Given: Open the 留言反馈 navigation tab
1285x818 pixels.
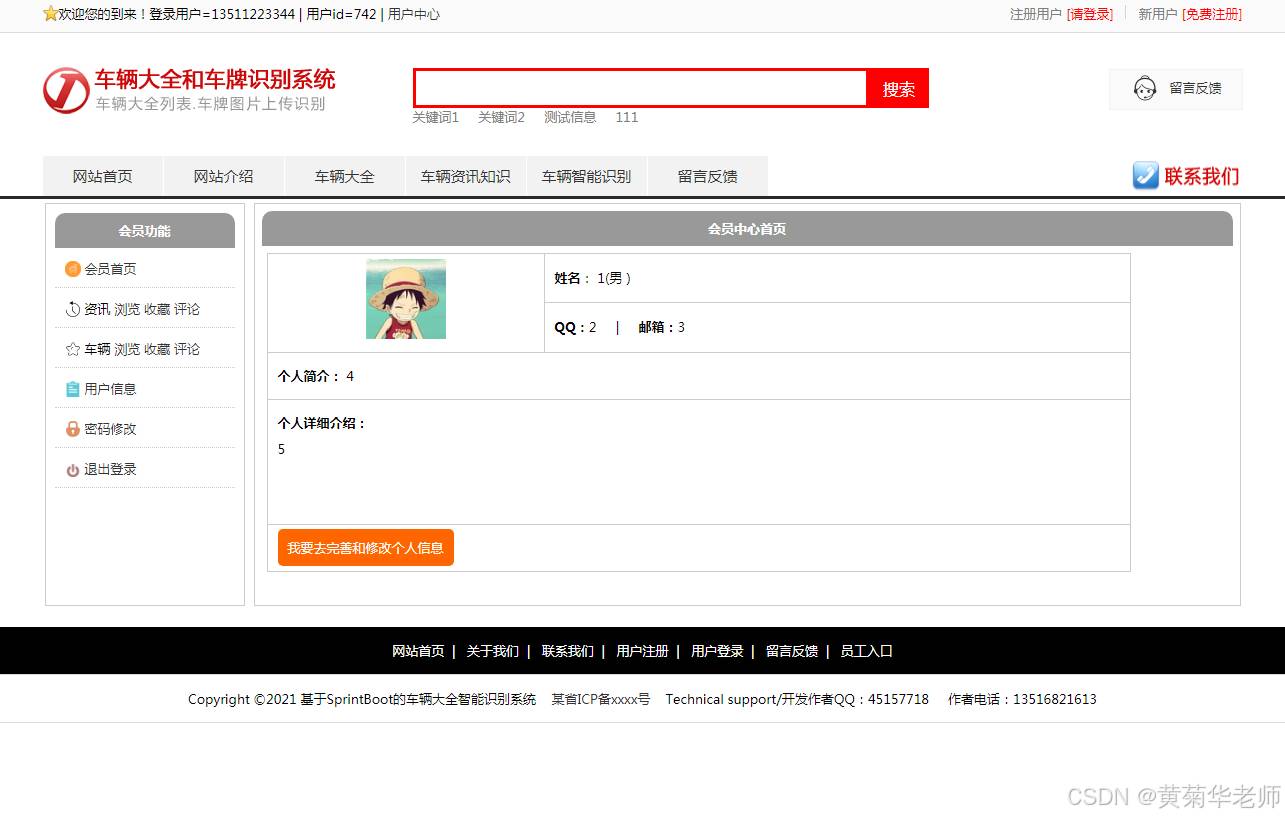Looking at the screenshot, I should 707,176.
